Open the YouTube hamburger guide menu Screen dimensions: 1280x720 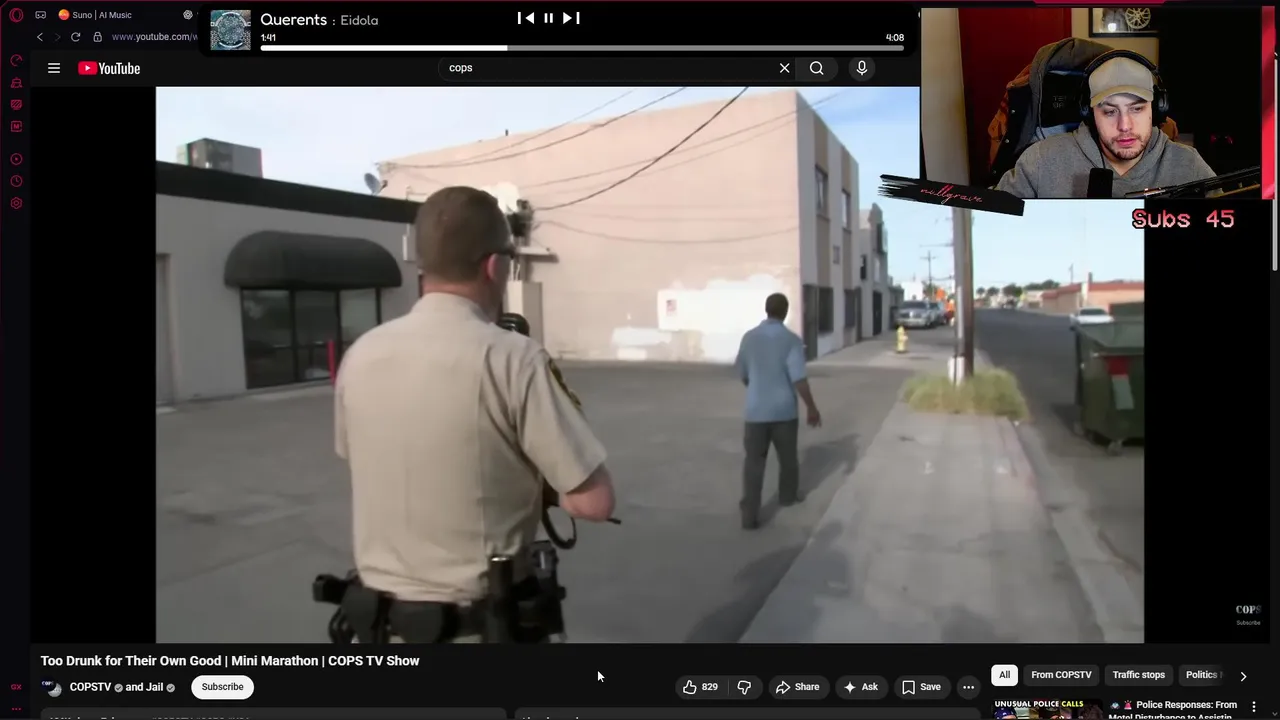click(54, 68)
